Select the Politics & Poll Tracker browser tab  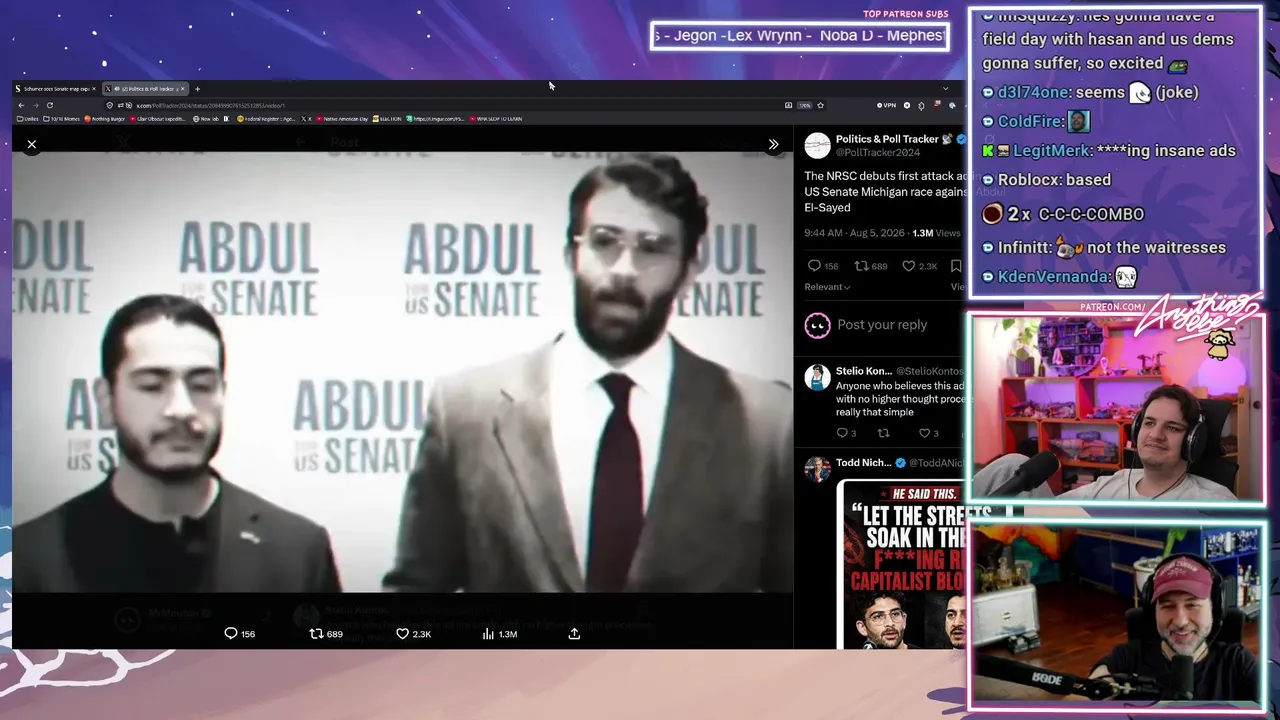tap(146, 89)
